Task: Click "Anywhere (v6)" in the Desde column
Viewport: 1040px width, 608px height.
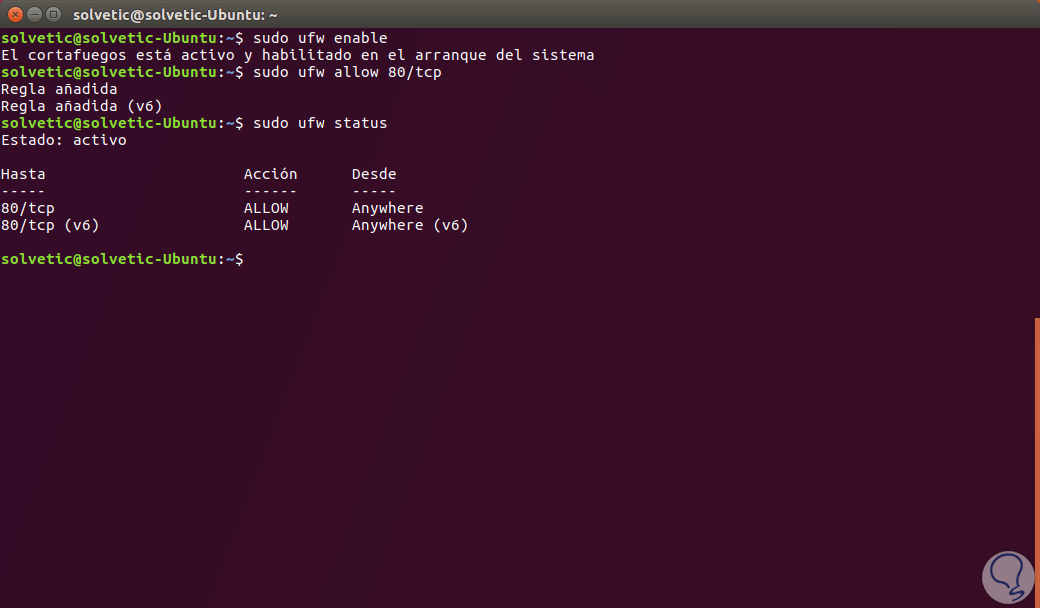Action: click(x=410, y=225)
